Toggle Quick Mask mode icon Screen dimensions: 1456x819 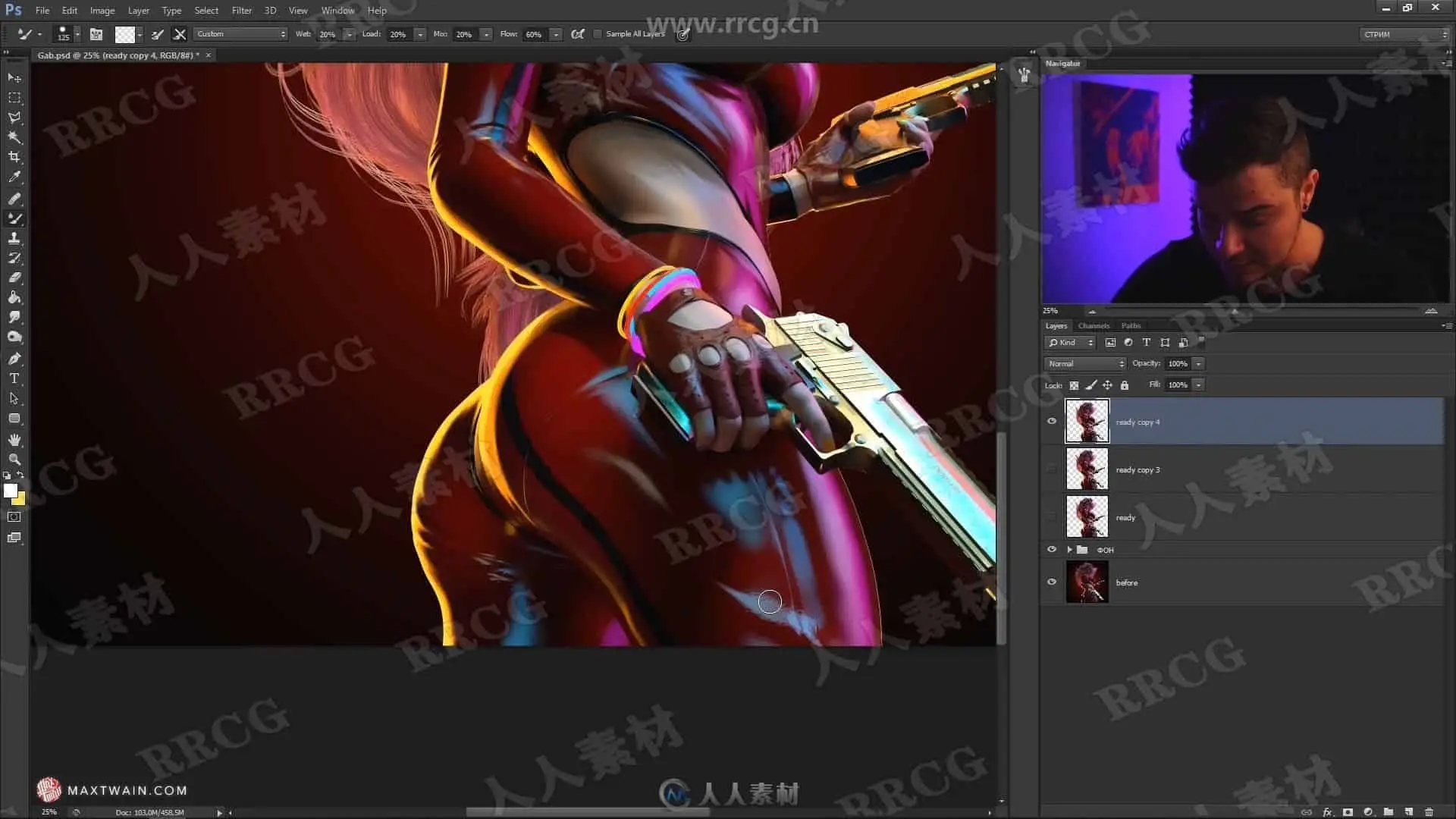pyautogui.click(x=14, y=517)
